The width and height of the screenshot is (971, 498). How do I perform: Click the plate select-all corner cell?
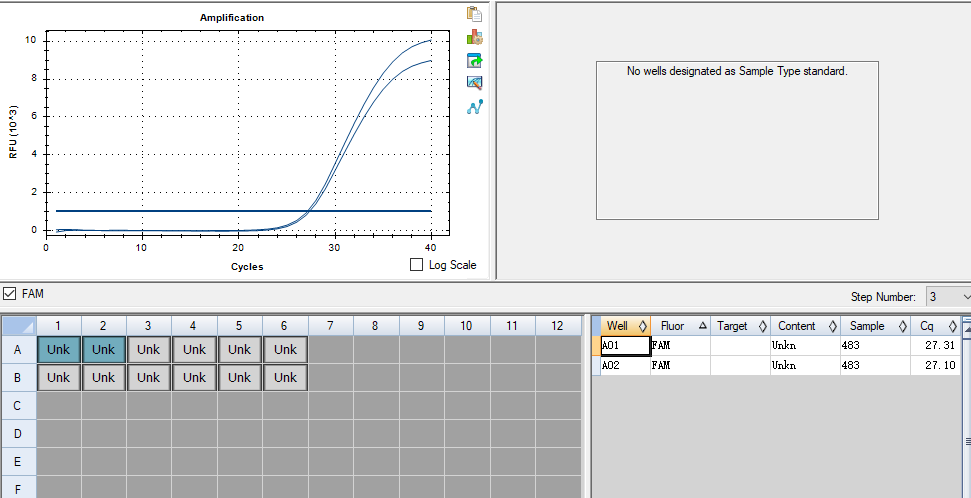click(x=19, y=326)
